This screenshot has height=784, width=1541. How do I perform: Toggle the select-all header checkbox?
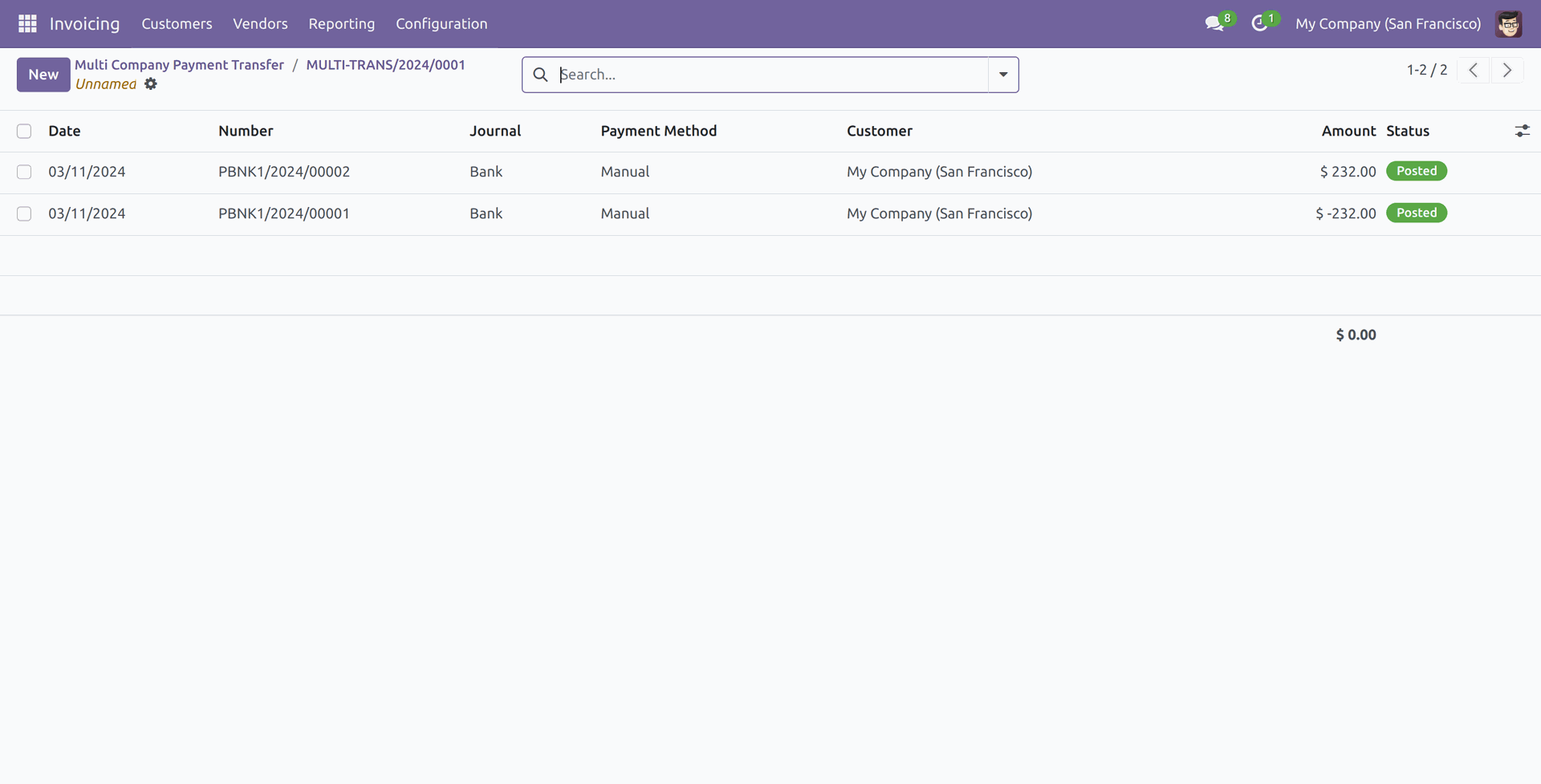pyautogui.click(x=24, y=132)
